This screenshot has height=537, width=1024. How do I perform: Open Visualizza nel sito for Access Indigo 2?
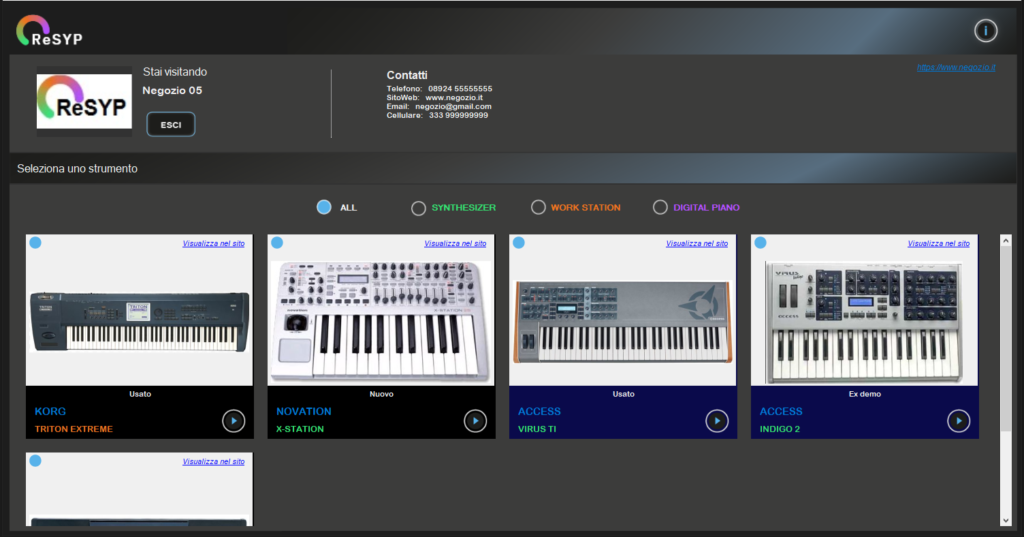click(938, 243)
